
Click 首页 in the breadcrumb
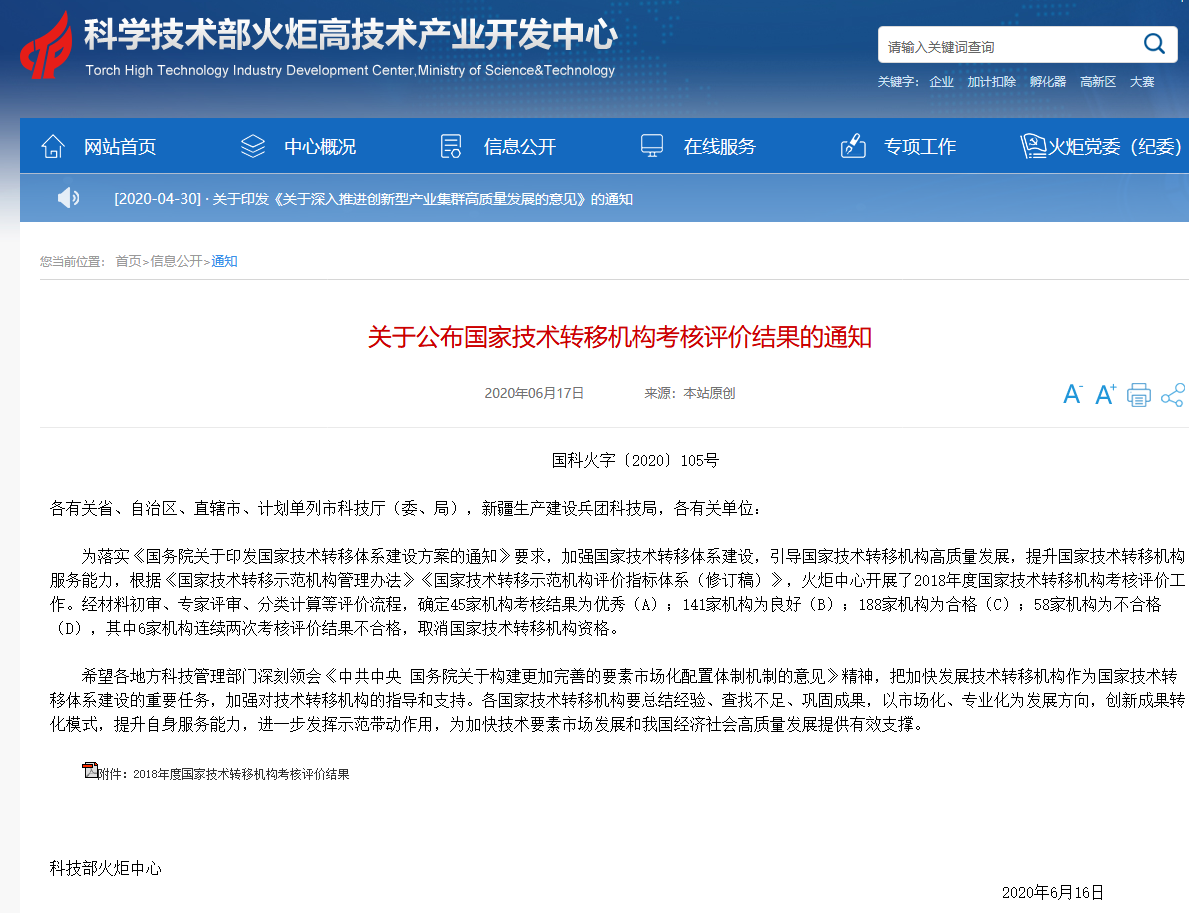128,261
